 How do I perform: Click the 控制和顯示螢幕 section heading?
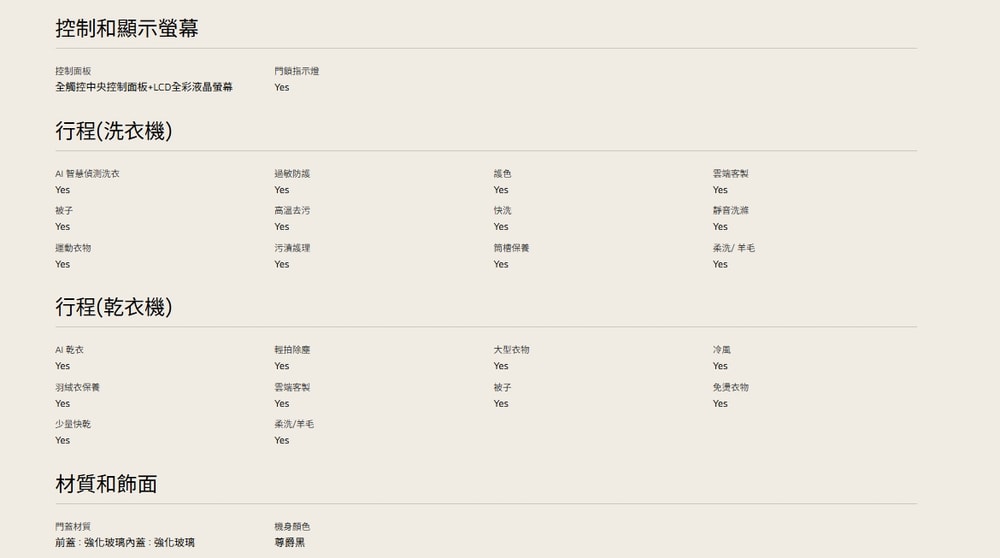[127, 29]
